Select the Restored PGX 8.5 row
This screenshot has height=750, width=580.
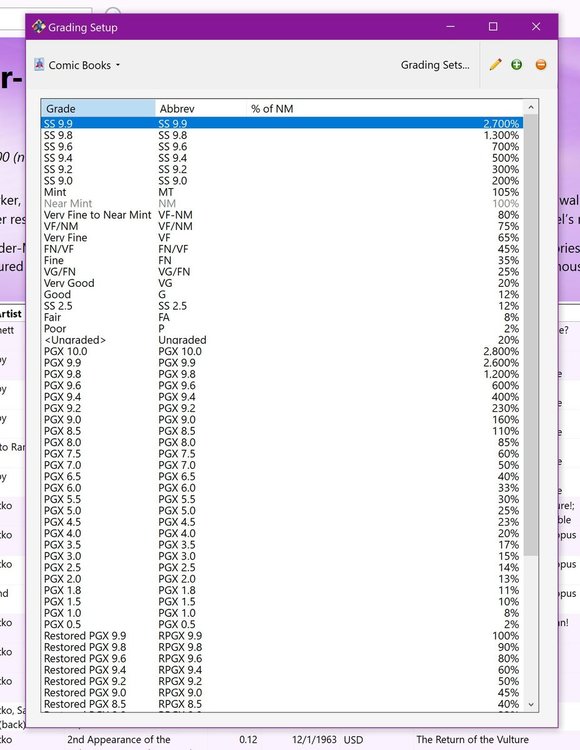pos(282,704)
